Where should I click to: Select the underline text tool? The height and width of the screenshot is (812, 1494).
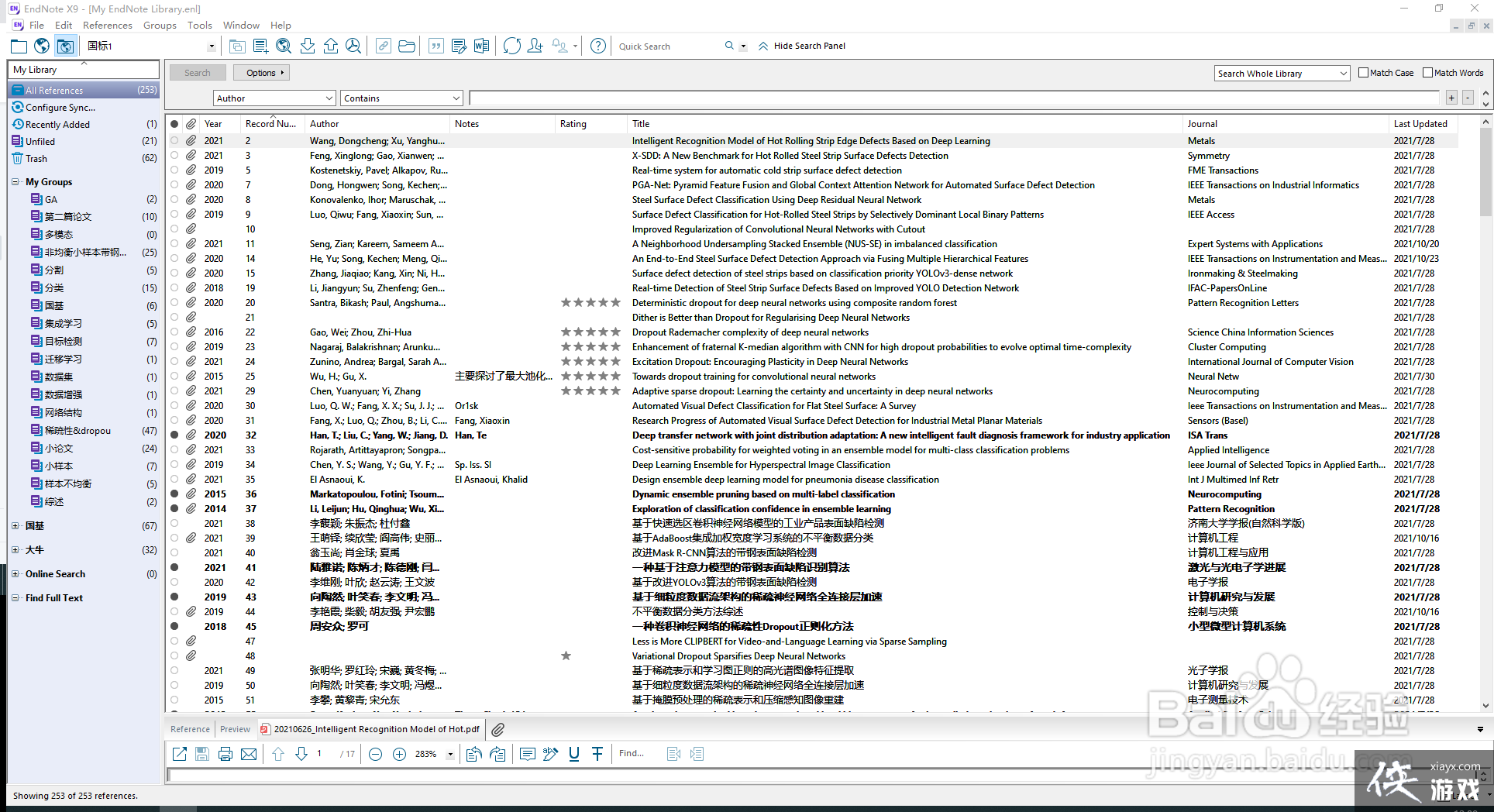click(574, 754)
